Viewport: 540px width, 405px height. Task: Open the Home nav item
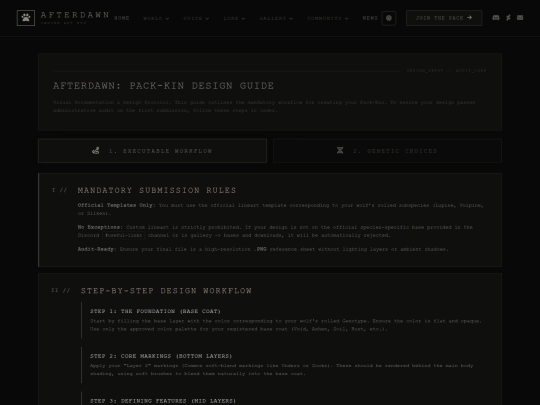(x=122, y=18)
